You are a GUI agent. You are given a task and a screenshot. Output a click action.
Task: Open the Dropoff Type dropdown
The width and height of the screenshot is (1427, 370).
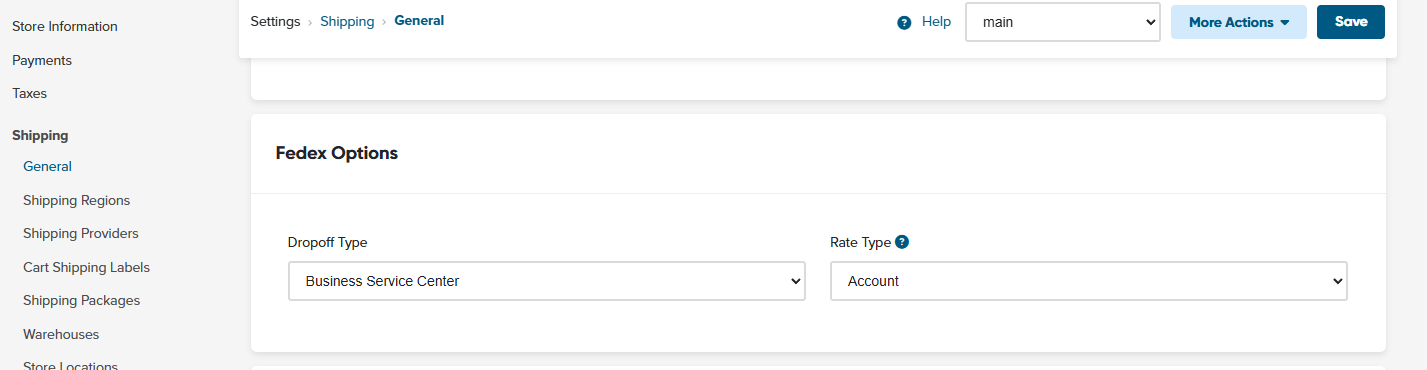[x=547, y=281]
